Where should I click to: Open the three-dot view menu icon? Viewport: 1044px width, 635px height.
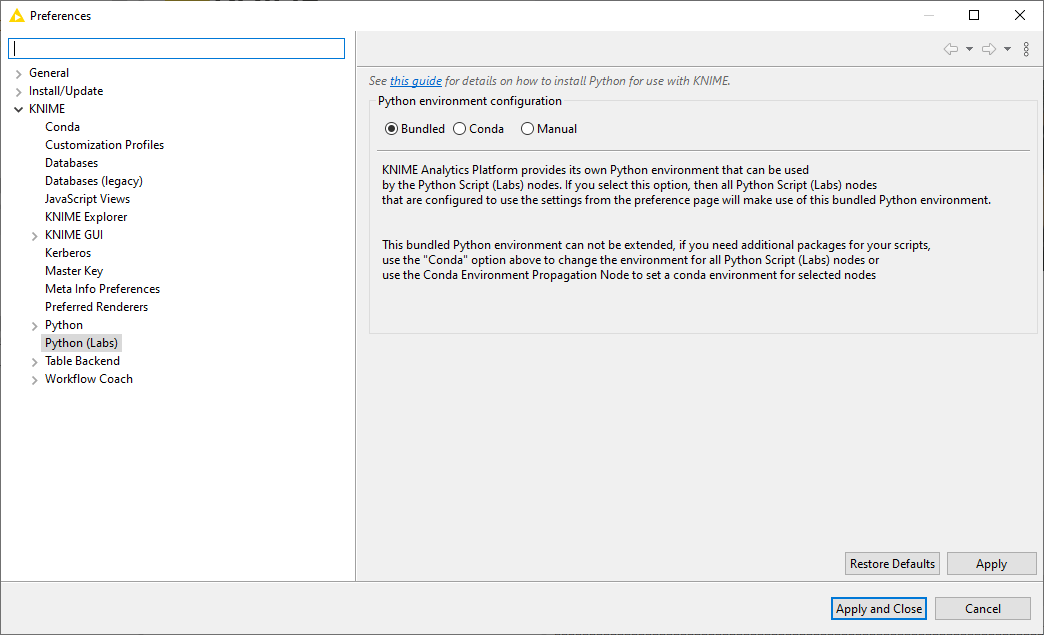click(1026, 49)
